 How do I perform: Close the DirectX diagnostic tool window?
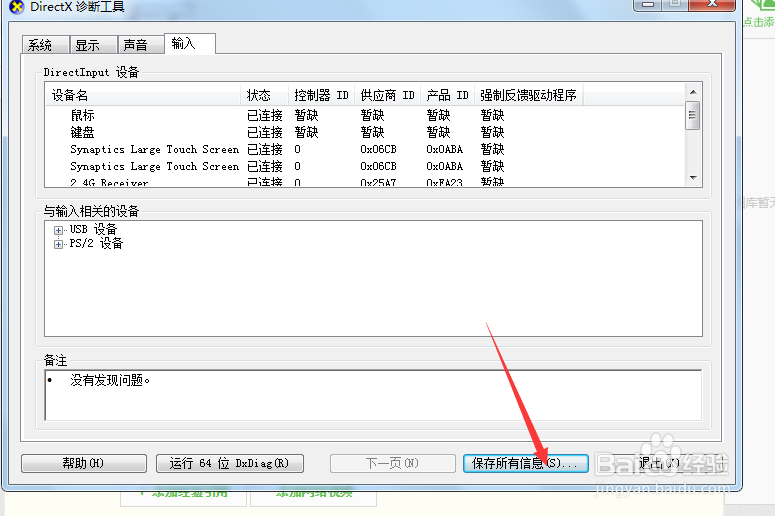712,4
